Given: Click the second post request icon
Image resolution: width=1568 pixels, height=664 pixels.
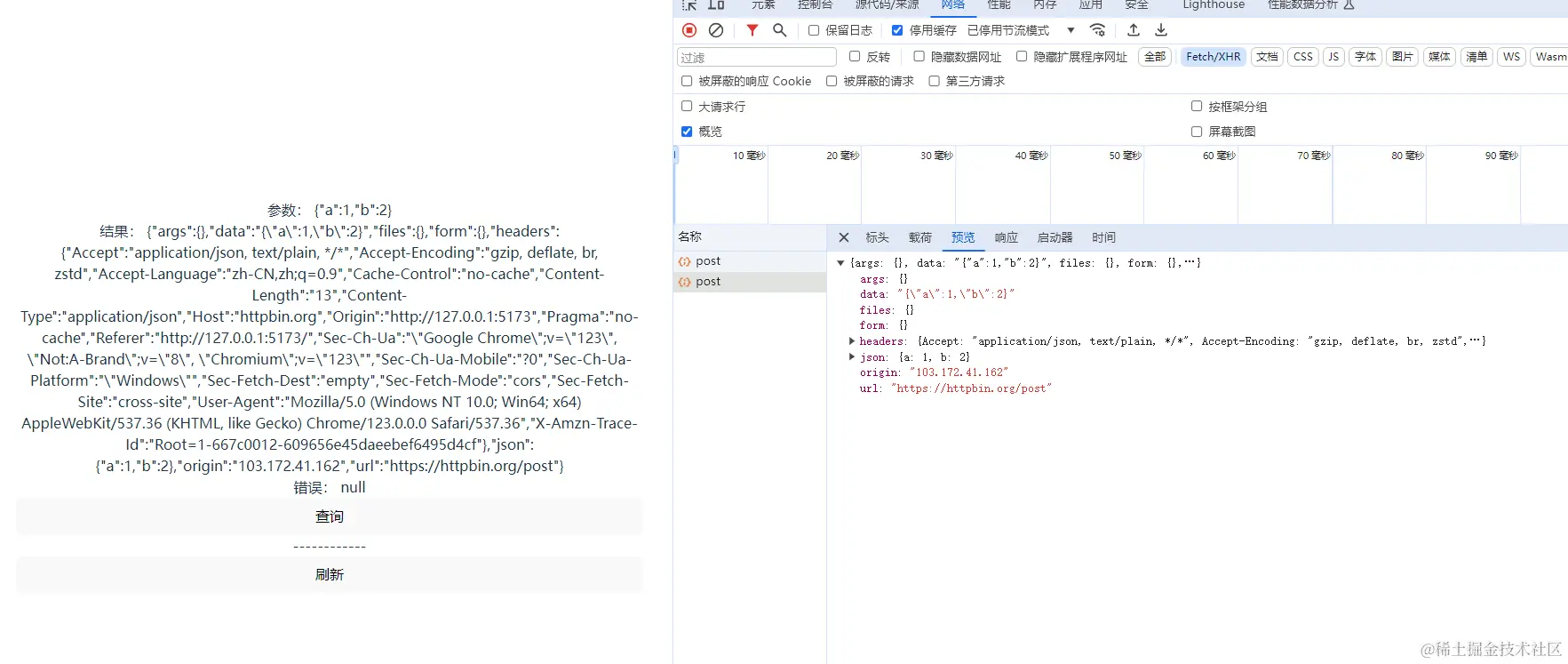Looking at the screenshot, I should tap(685, 282).
